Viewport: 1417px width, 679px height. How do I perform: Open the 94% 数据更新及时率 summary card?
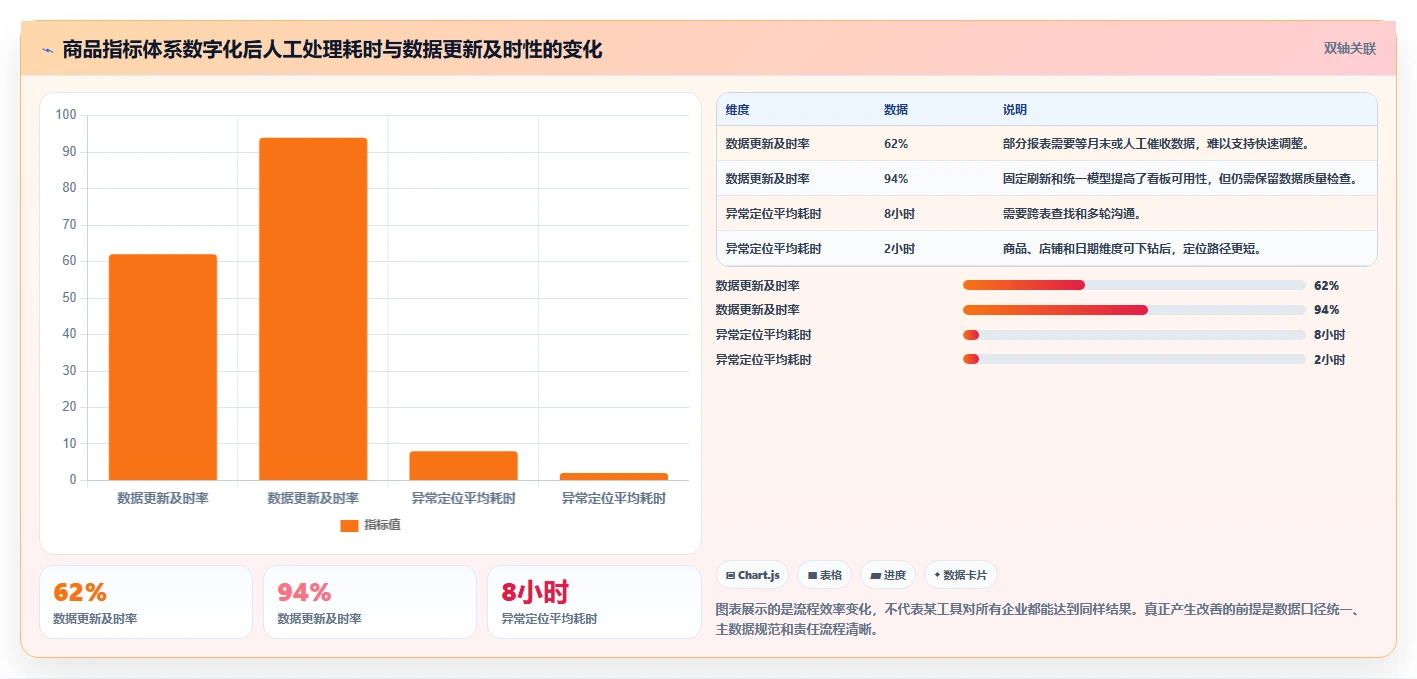tap(370, 602)
